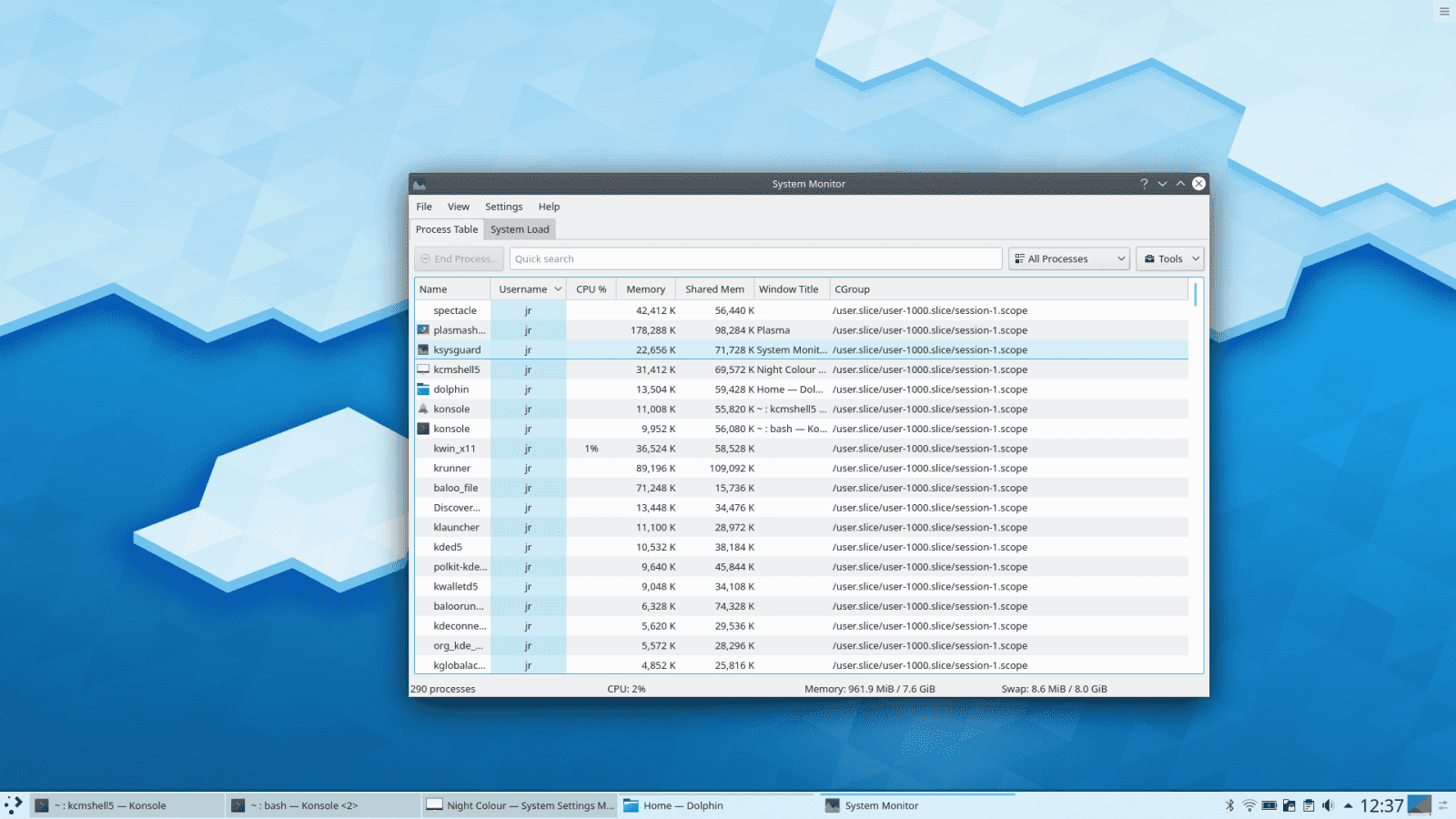Viewport: 1456px width, 819px height.
Task: Open the clipboard icon in the system tray
Action: 1309,805
